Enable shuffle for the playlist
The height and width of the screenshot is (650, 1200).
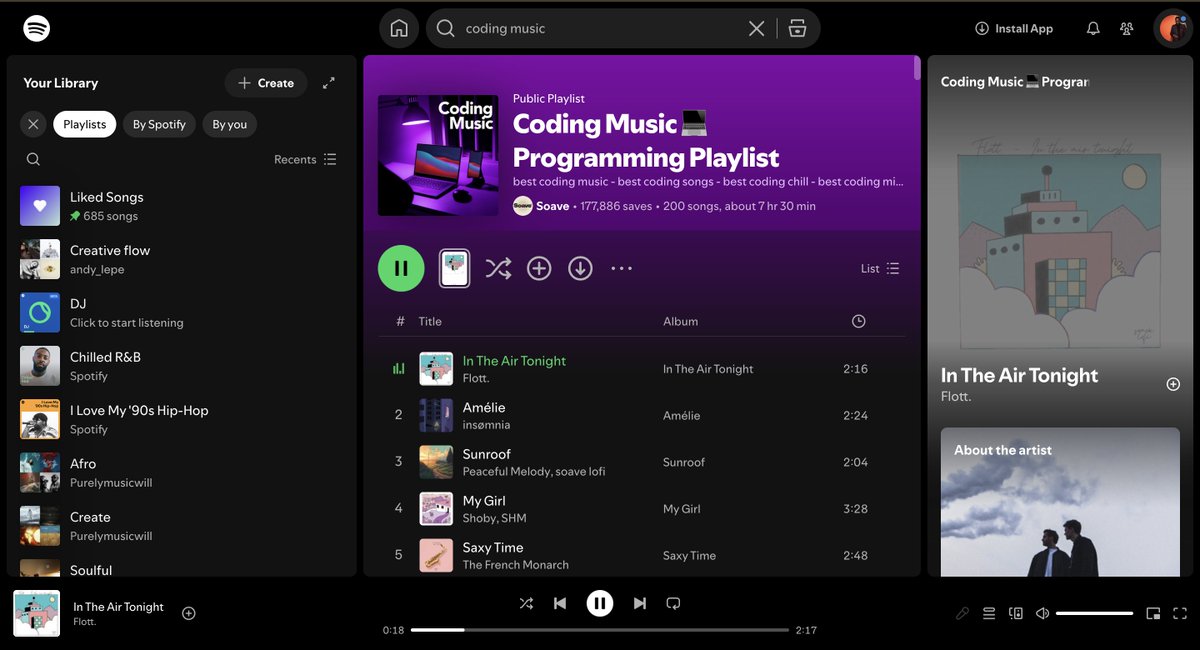(x=498, y=268)
